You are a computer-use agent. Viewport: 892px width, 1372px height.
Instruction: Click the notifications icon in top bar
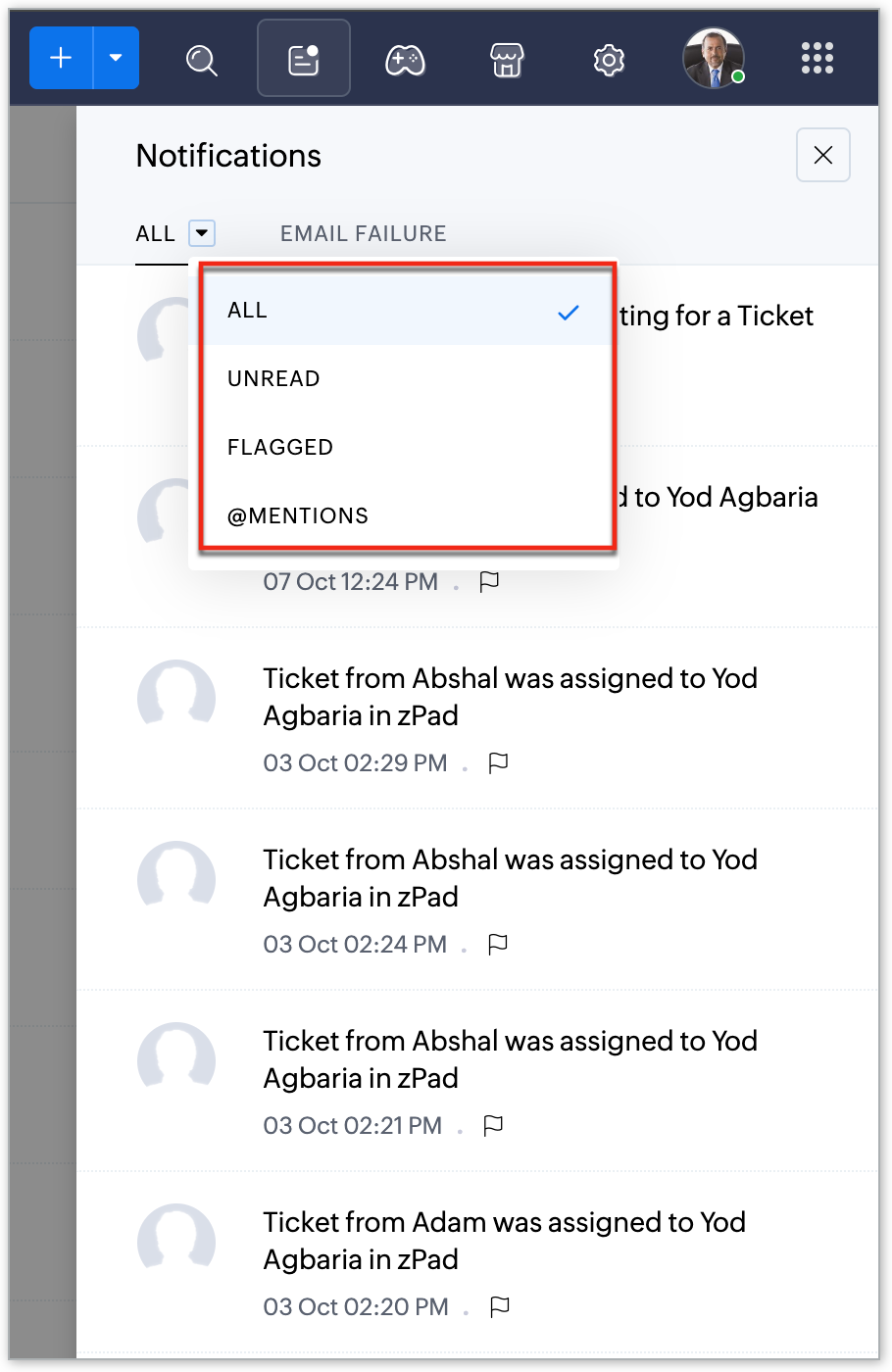(x=304, y=59)
